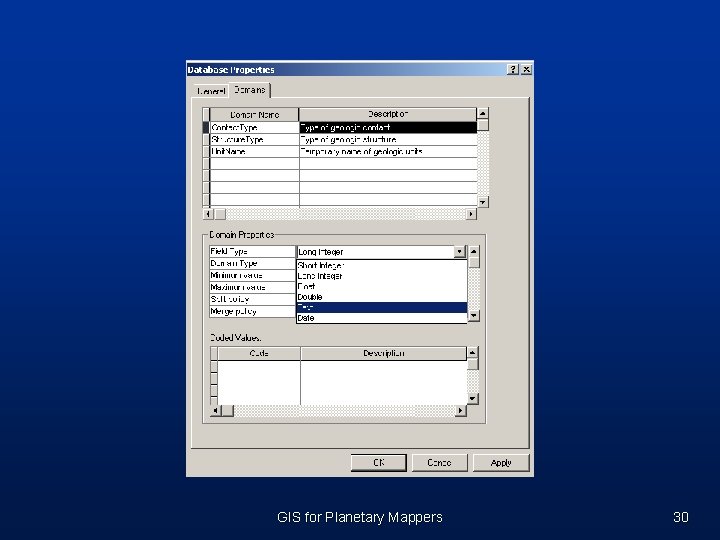The image size is (720, 540).
Task: Choose Short Integer from field type list
Action: (381, 265)
